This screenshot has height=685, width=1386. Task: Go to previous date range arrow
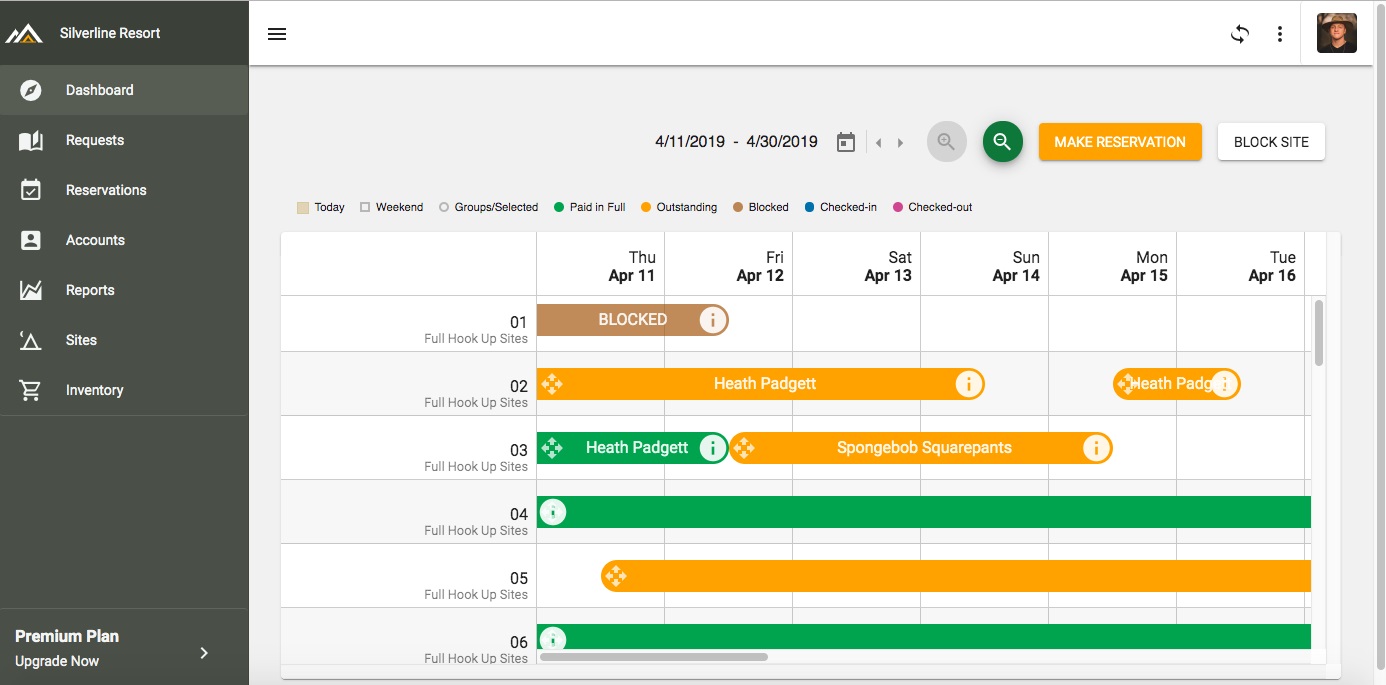click(879, 143)
